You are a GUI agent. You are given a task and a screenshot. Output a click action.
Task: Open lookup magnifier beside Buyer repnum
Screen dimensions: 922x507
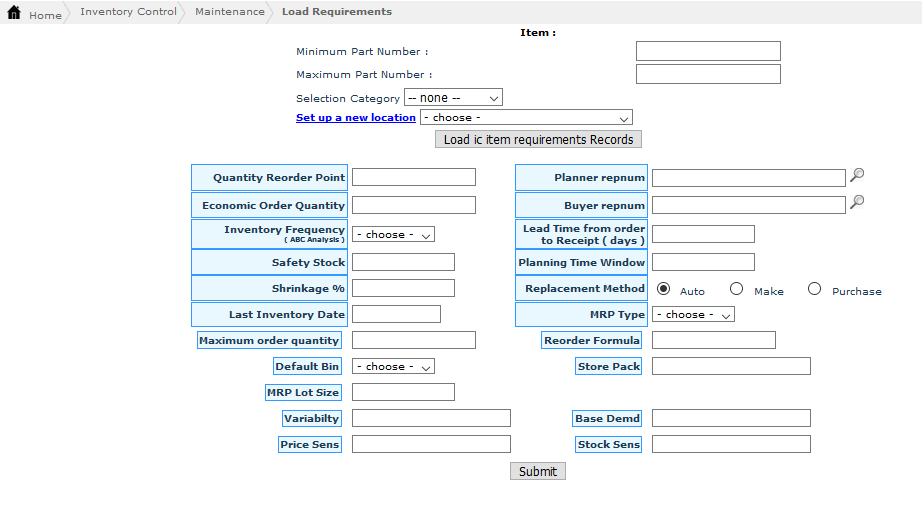click(857, 203)
